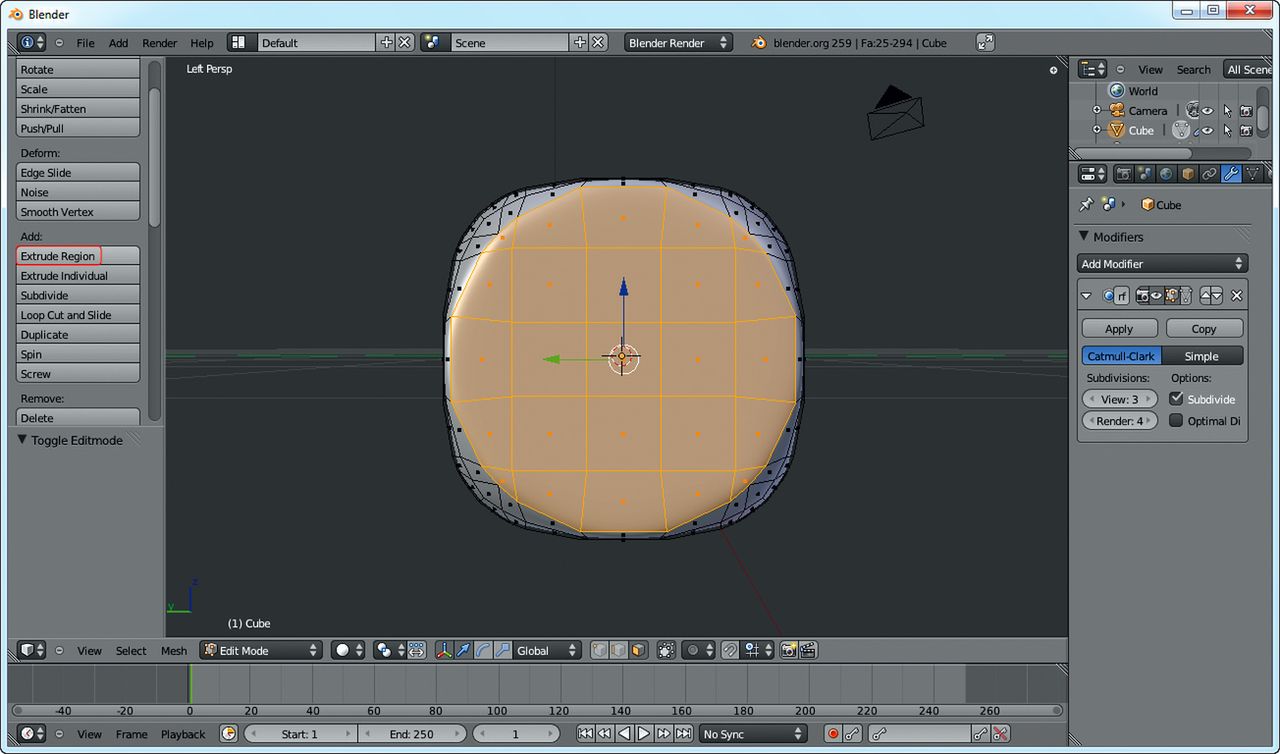
Task: Pin the properties context
Action: pyautogui.click(x=1086, y=204)
